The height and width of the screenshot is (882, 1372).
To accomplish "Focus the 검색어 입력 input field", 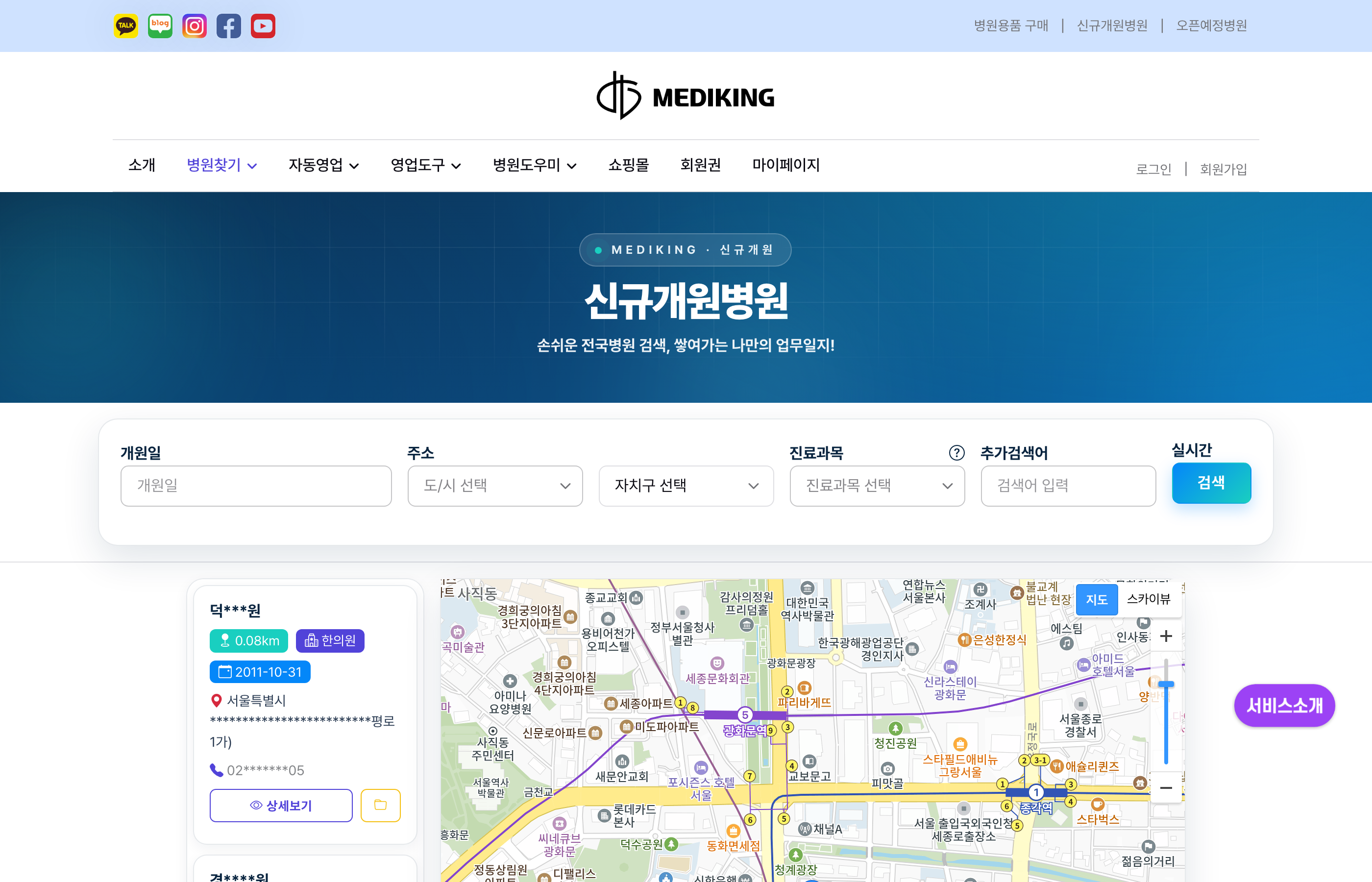I will [x=1068, y=486].
